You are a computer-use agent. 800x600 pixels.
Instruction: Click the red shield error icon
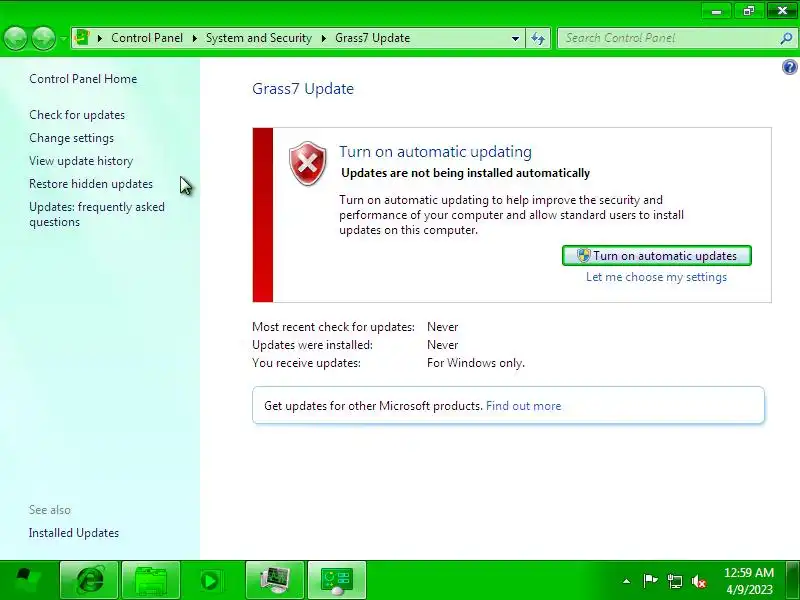[x=307, y=163]
